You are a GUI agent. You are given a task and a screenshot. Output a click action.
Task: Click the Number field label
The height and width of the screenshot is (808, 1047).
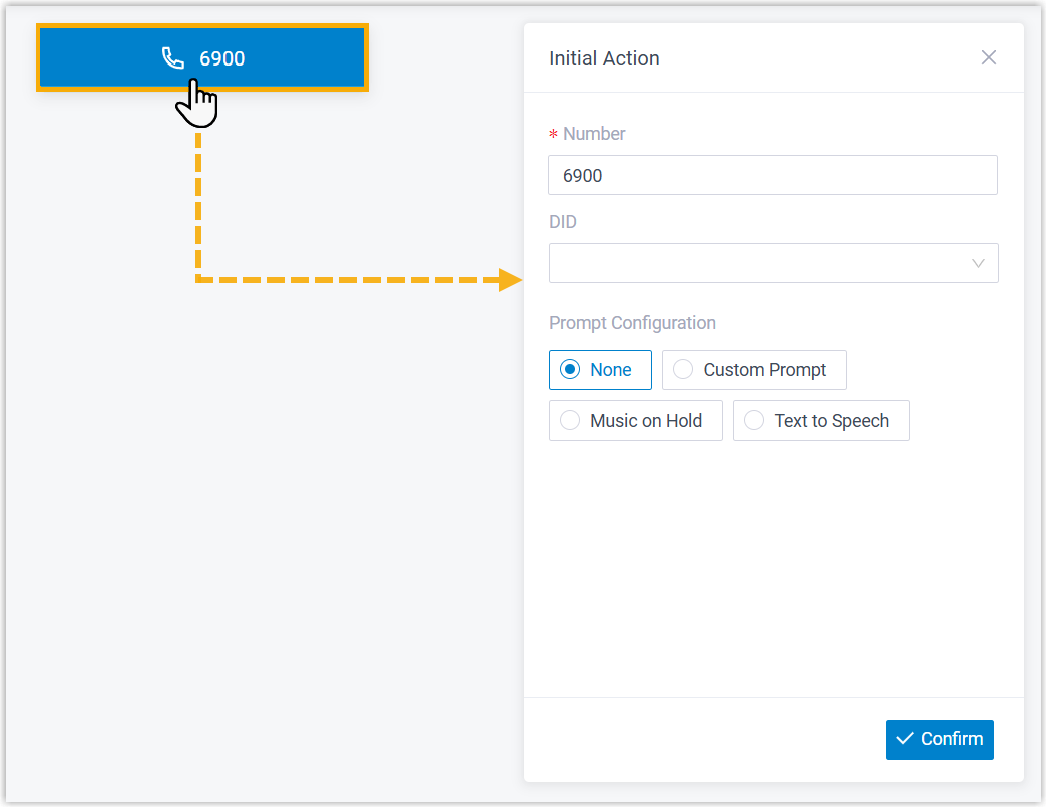[x=594, y=134]
